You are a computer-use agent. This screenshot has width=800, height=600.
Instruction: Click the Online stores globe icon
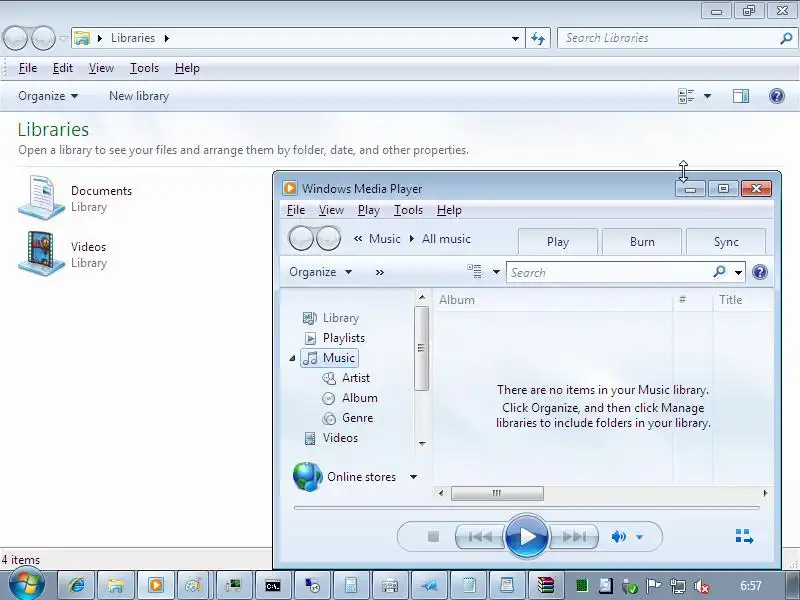coord(308,477)
